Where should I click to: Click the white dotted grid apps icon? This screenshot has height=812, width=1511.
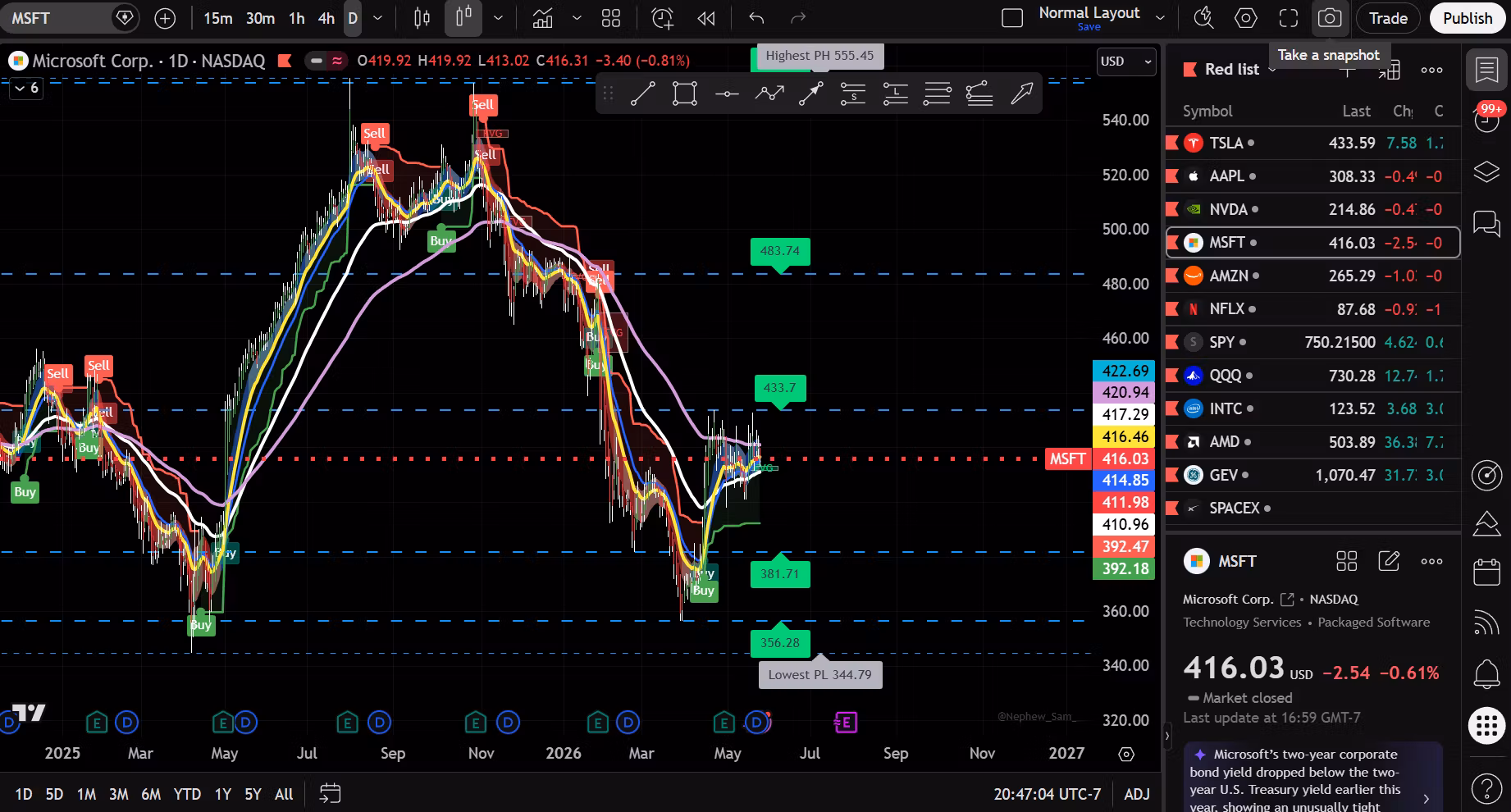pos(1486,725)
